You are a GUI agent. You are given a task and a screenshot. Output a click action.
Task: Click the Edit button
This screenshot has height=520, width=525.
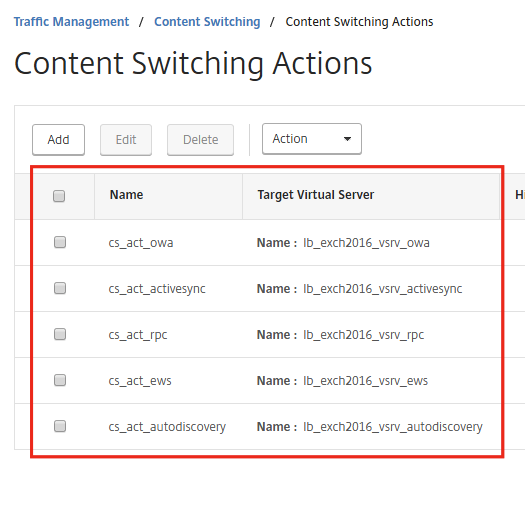[x=126, y=140]
